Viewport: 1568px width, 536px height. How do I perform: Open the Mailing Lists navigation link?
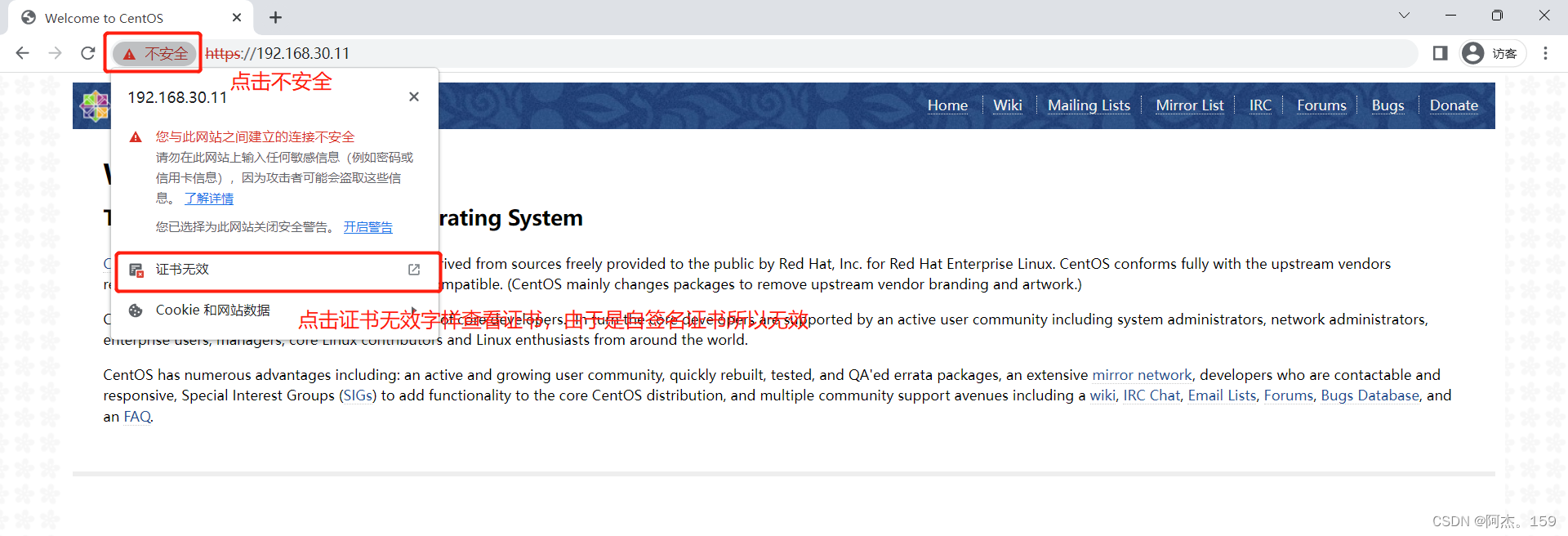1089,105
